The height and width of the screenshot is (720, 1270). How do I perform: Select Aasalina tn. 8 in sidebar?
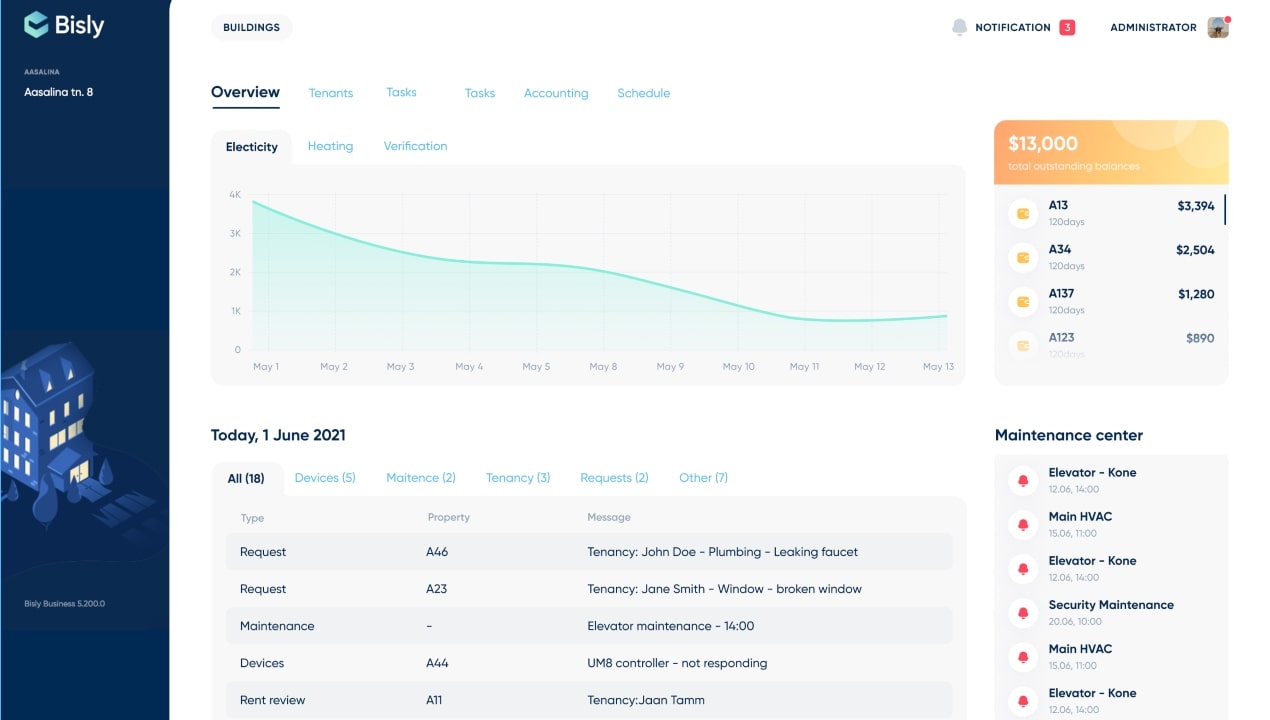pos(59,92)
